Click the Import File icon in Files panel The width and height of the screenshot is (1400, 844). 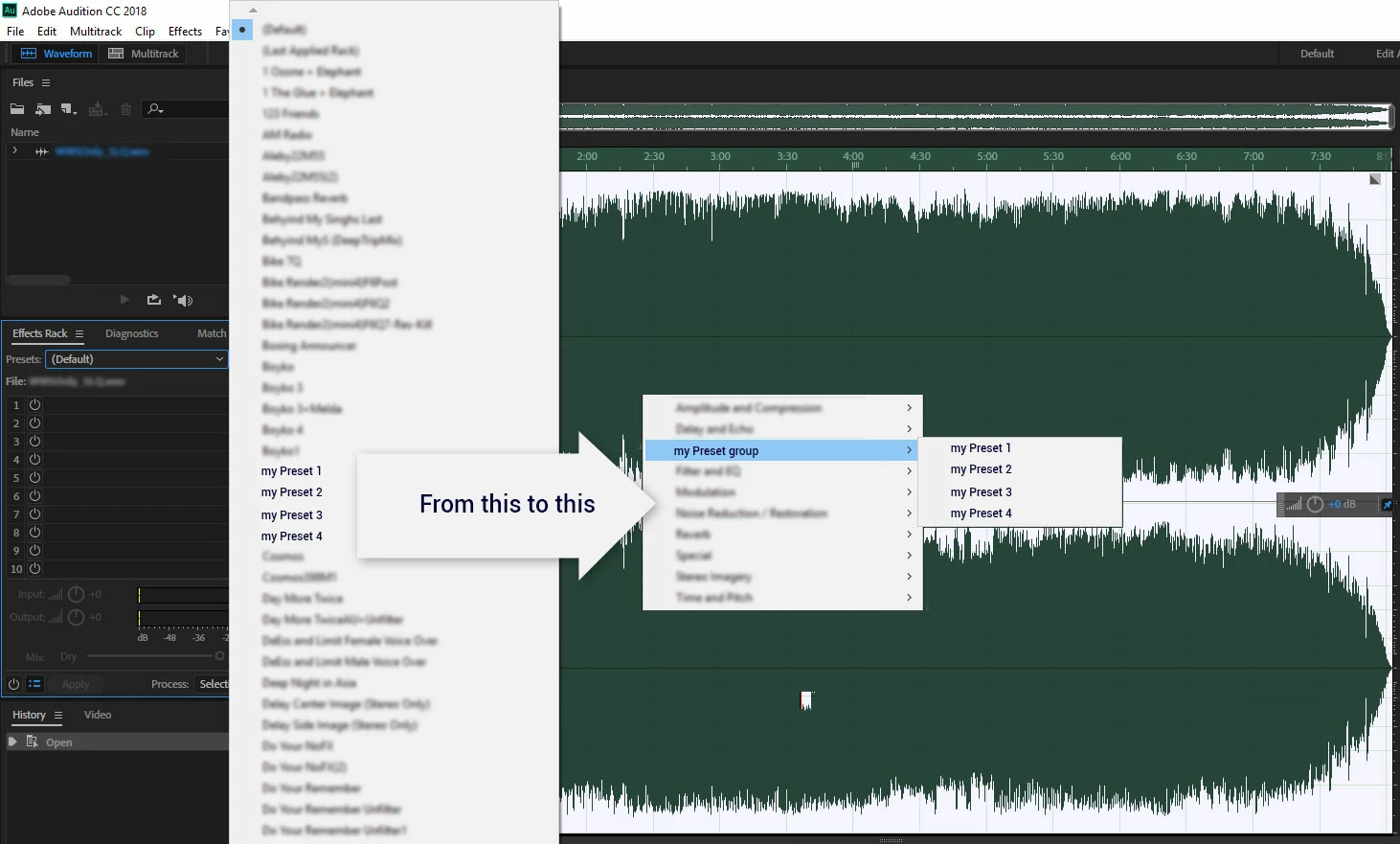[x=43, y=109]
